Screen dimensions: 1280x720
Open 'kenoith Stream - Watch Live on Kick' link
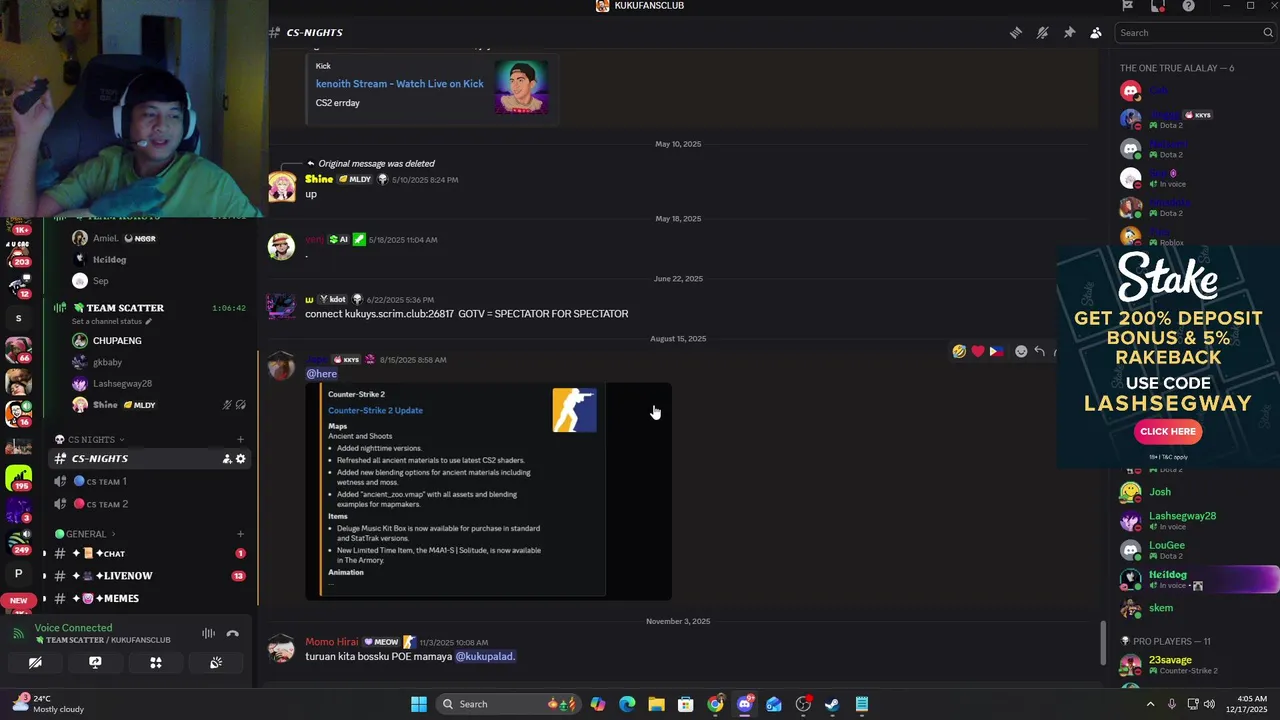399,84
